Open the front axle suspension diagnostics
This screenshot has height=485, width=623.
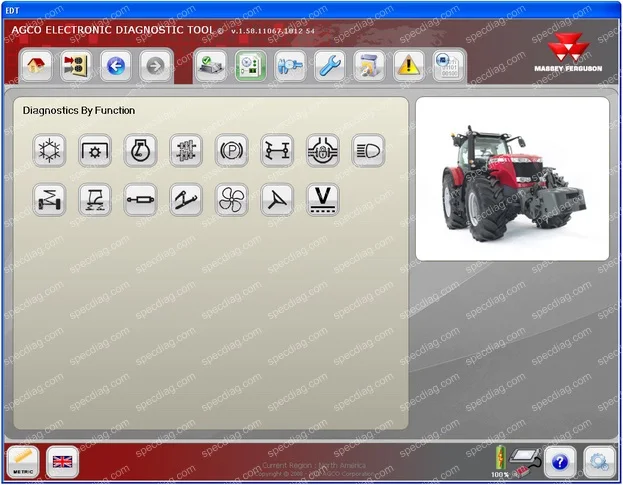(x=49, y=199)
